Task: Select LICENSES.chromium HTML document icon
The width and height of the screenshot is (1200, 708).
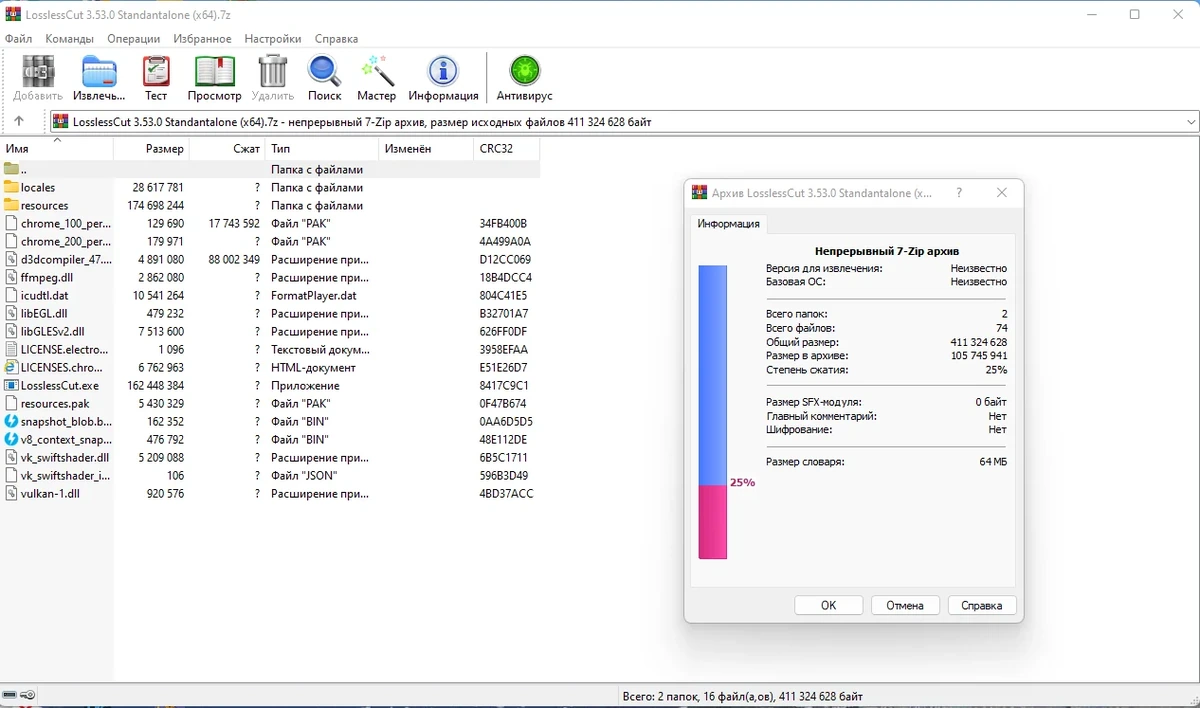Action: [12, 367]
